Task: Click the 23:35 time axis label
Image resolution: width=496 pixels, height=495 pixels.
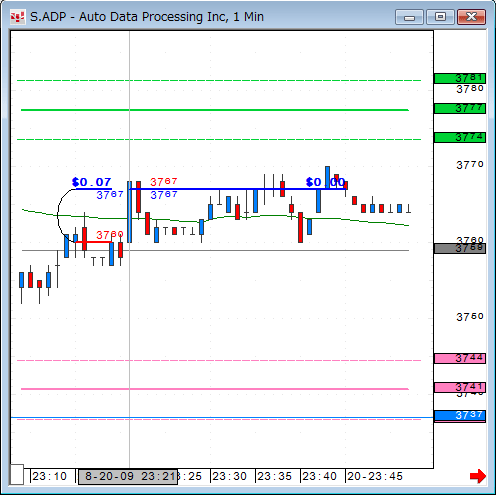Action: pyautogui.click(x=274, y=476)
